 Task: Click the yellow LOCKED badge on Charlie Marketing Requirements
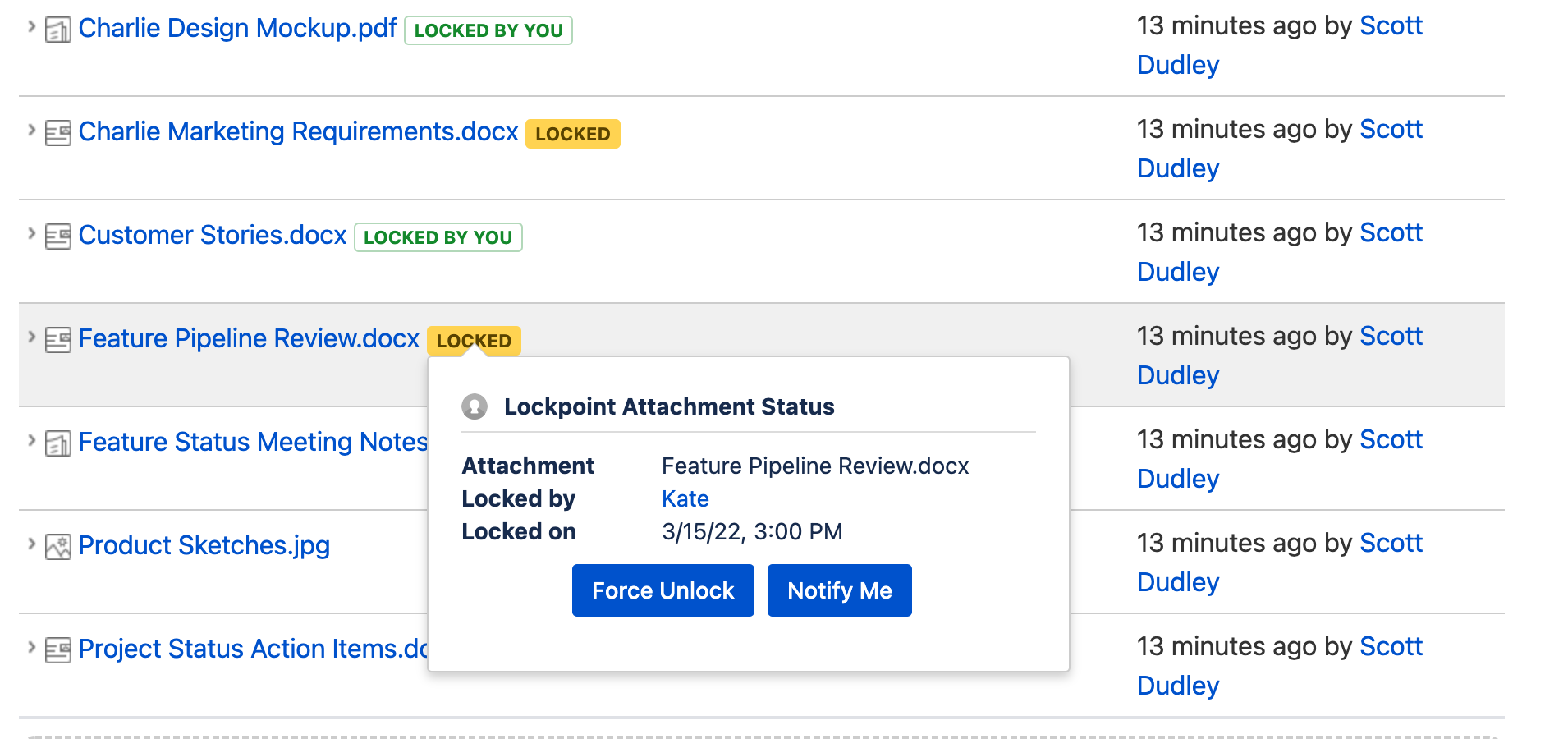[x=572, y=134]
